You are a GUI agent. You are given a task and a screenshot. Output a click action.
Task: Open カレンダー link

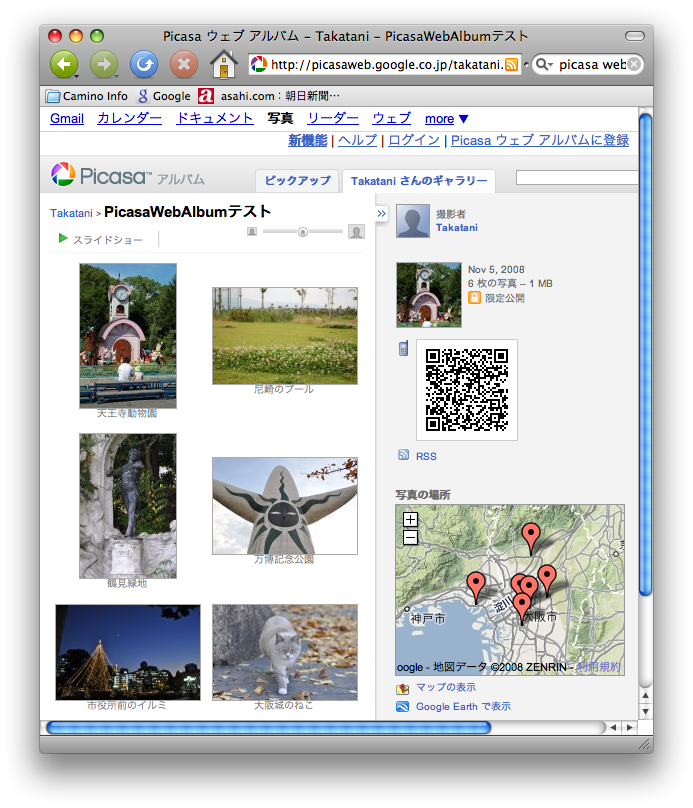(x=129, y=119)
